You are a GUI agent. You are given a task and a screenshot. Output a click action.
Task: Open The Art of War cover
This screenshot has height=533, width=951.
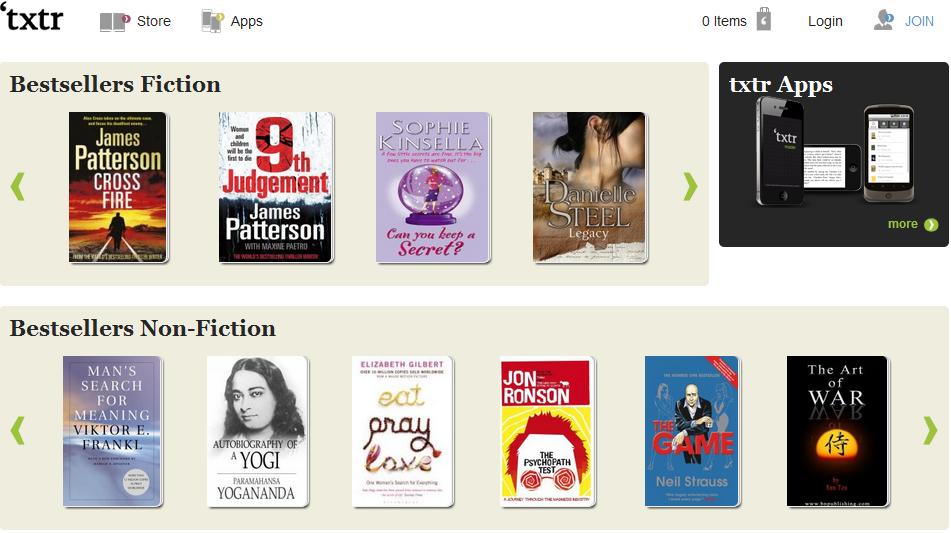[838, 431]
